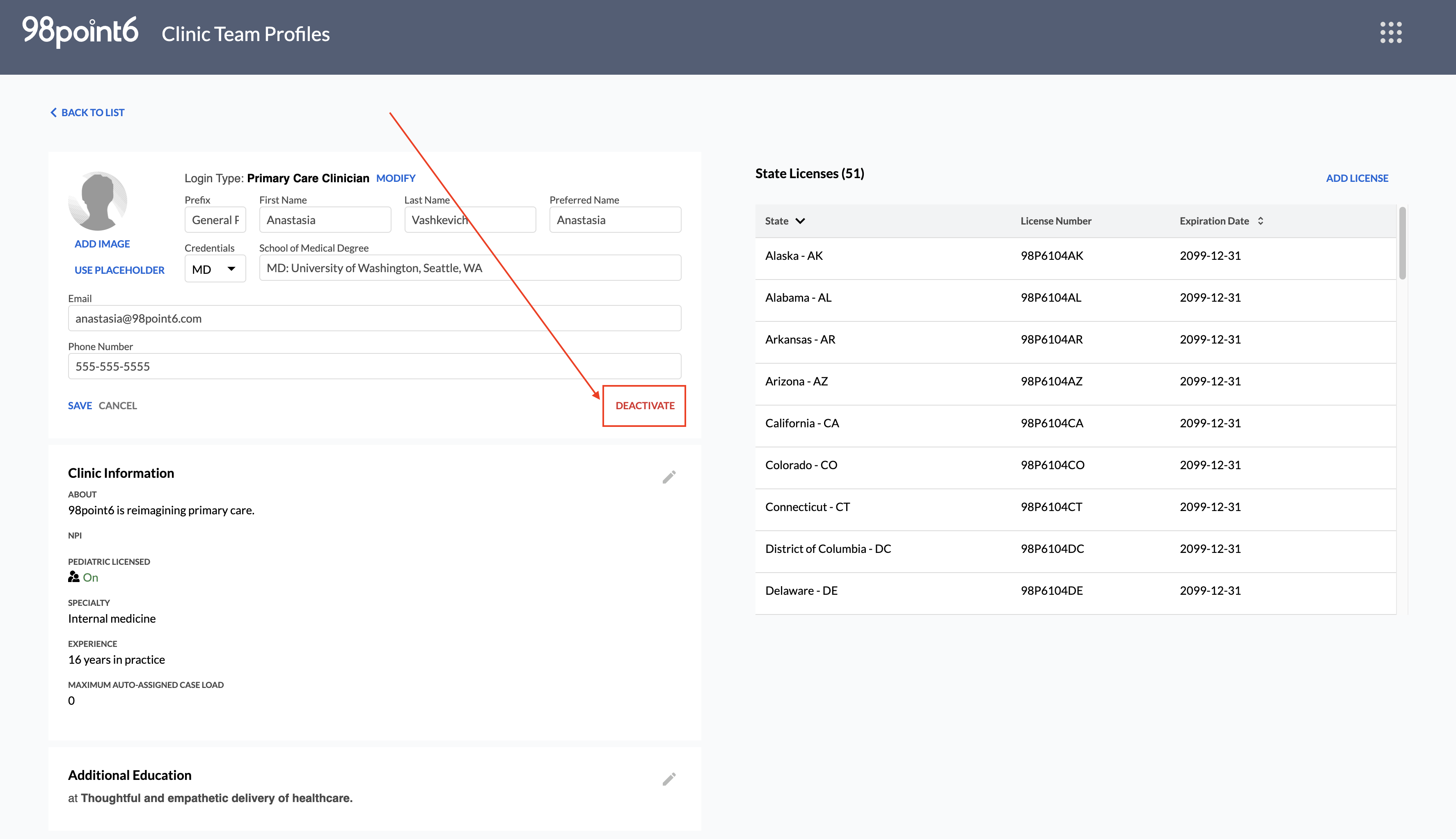Click the 98point6 logo
This screenshot has height=839, width=1456.
pyautogui.click(x=80, y=31)
